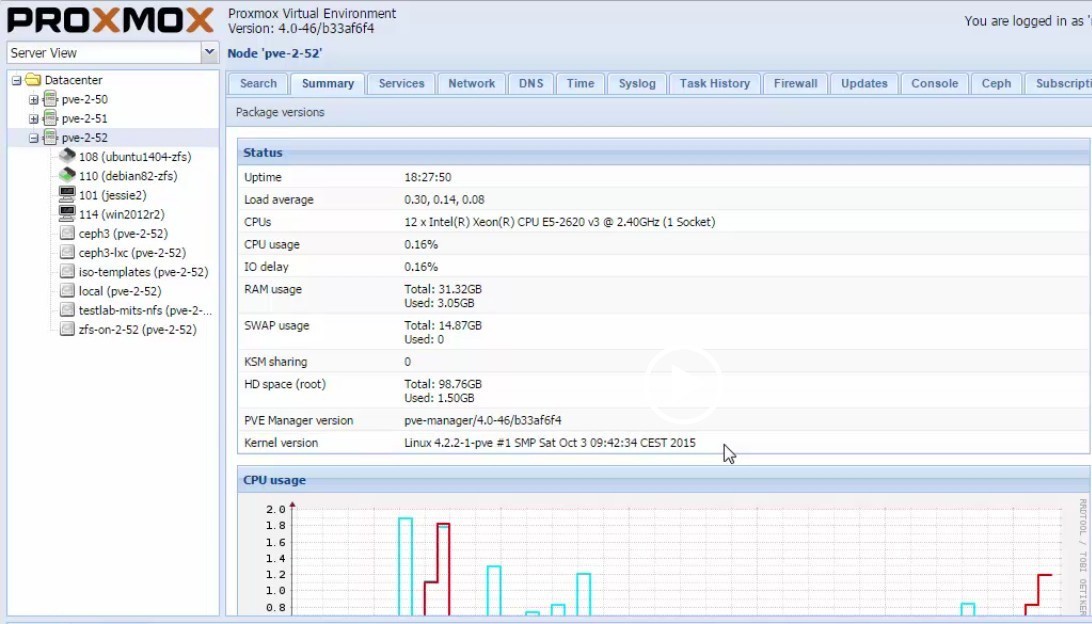This screenshot has height=624, width=1092.
Task: Select testlab-mits-nfs storage entry
Action: point(146,311)
